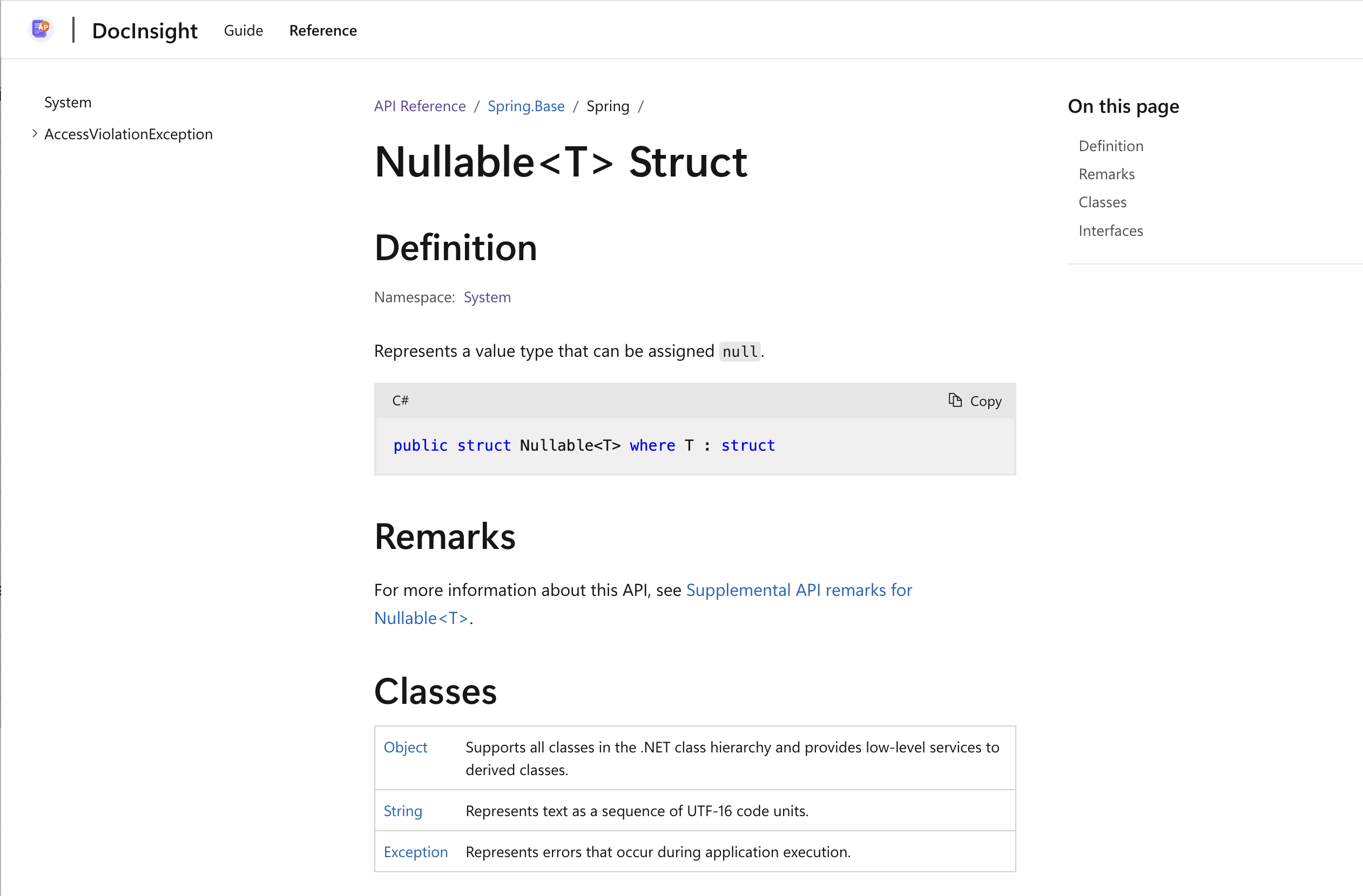
Task: Select AccessViolationException in sidebar
Action: pos(129,134)
